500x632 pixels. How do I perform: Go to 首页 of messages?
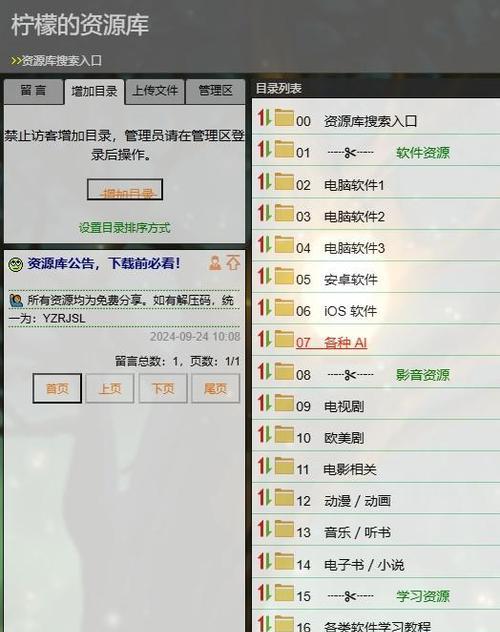click(x=57, y=389)
